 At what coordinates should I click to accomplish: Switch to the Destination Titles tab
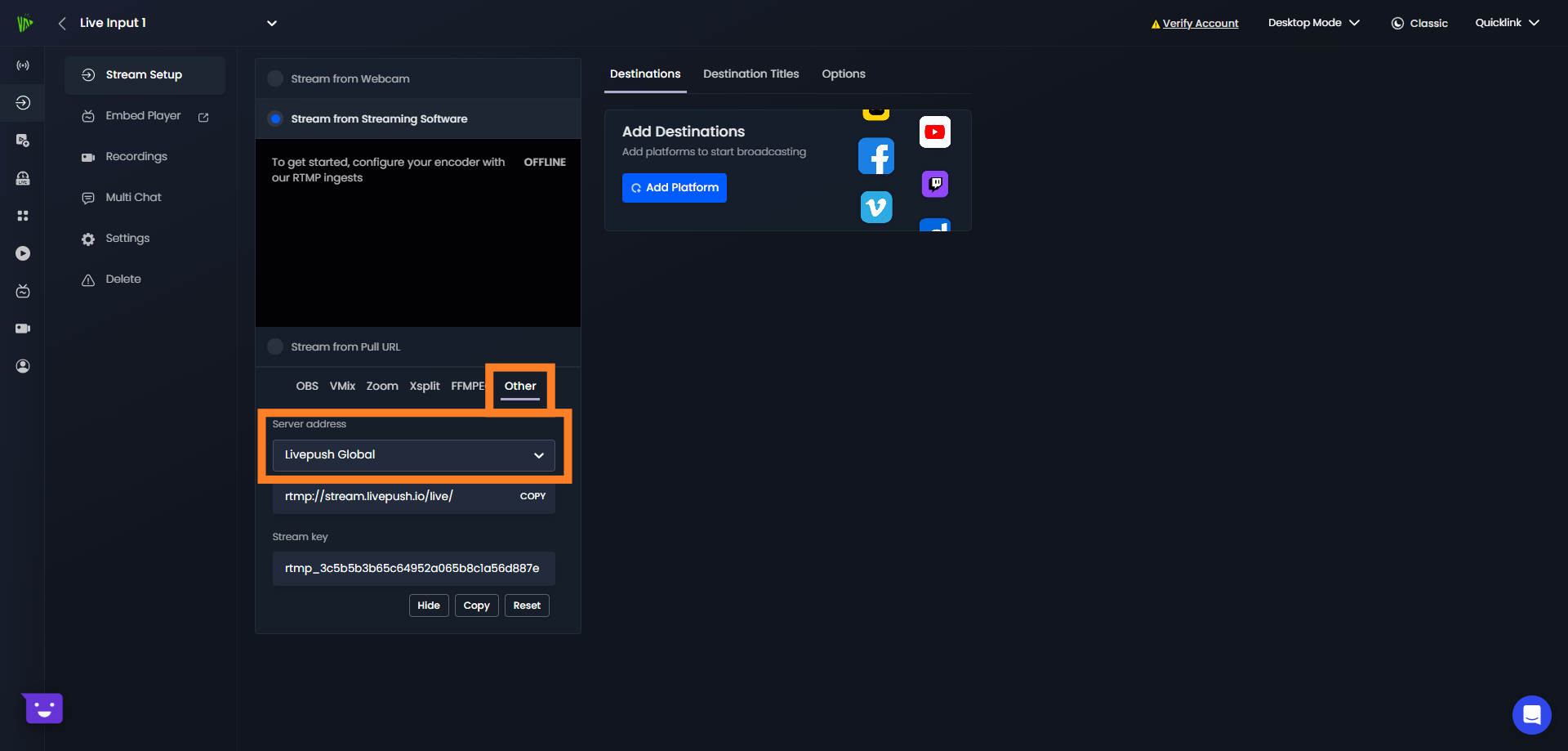point(751,74)
